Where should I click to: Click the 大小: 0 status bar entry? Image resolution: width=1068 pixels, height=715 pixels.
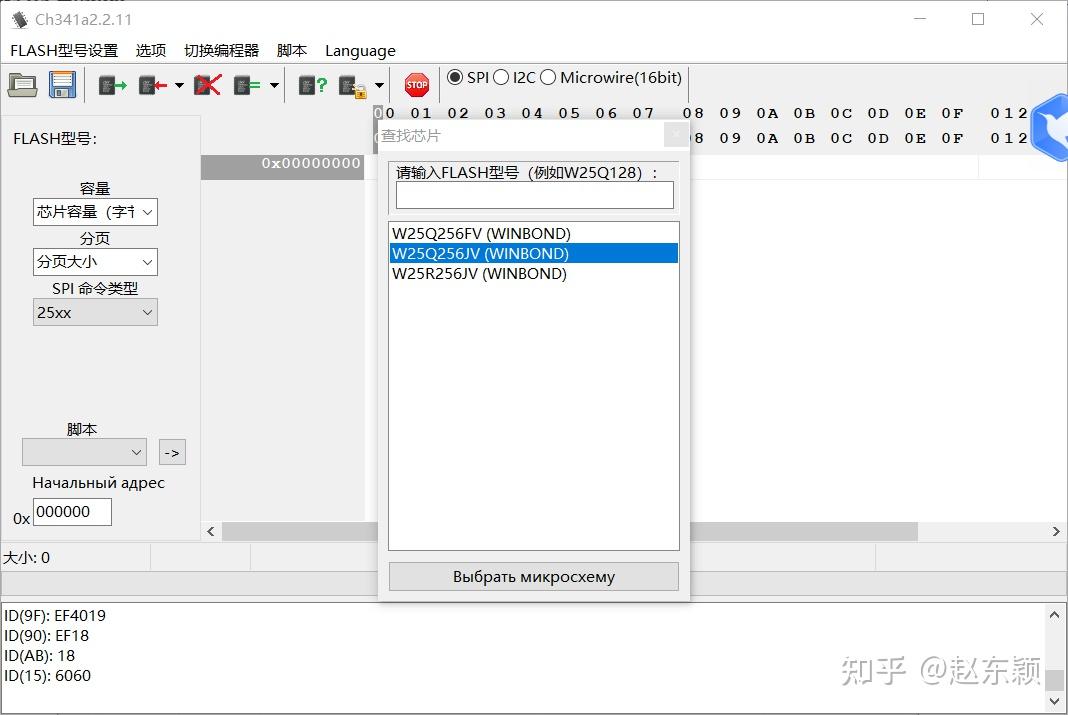pos(27,558)
